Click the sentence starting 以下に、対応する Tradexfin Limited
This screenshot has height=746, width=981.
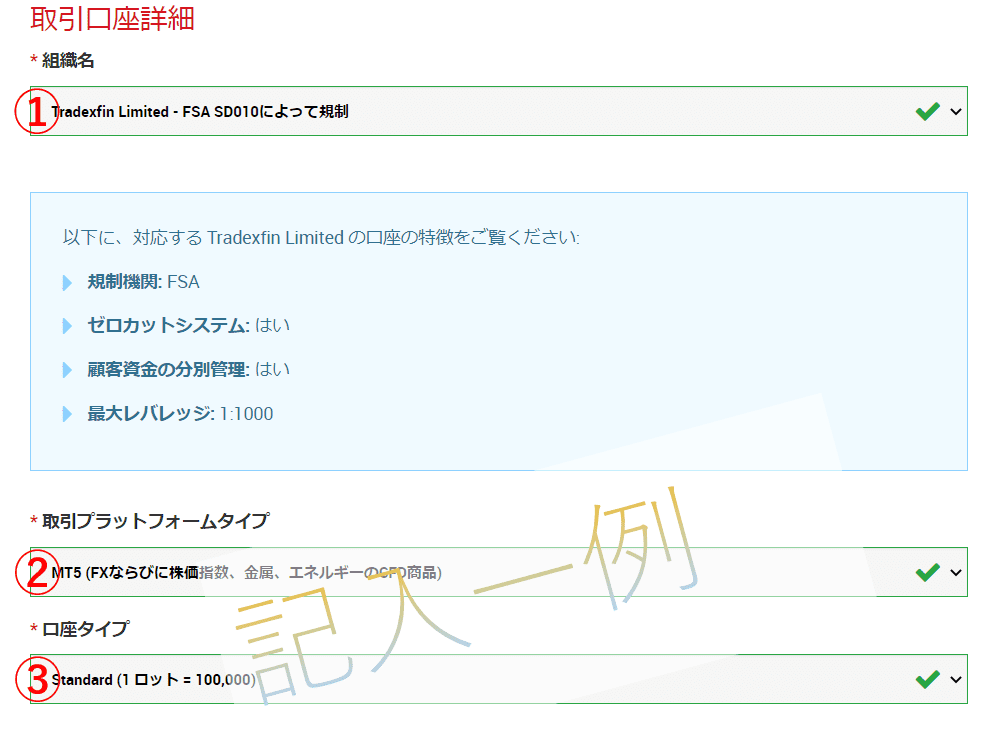(321, 238)
